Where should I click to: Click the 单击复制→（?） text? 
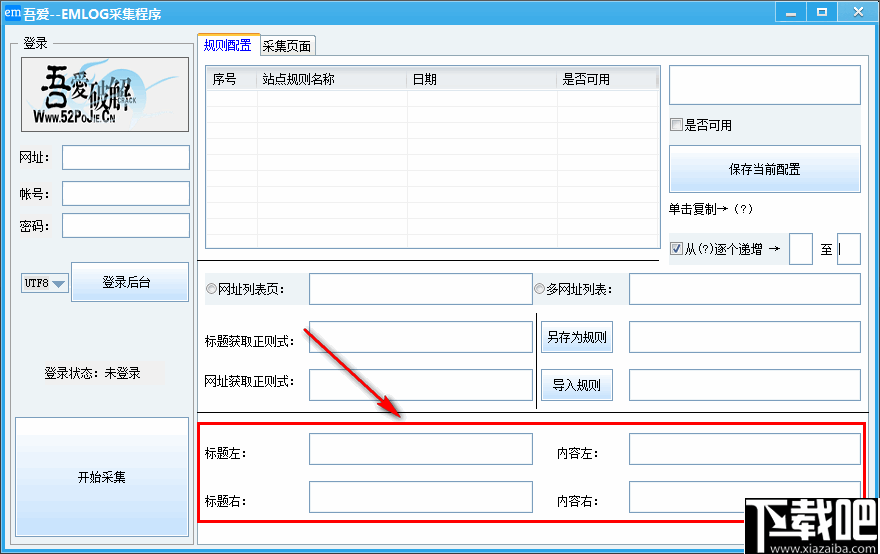coord(711,209)
